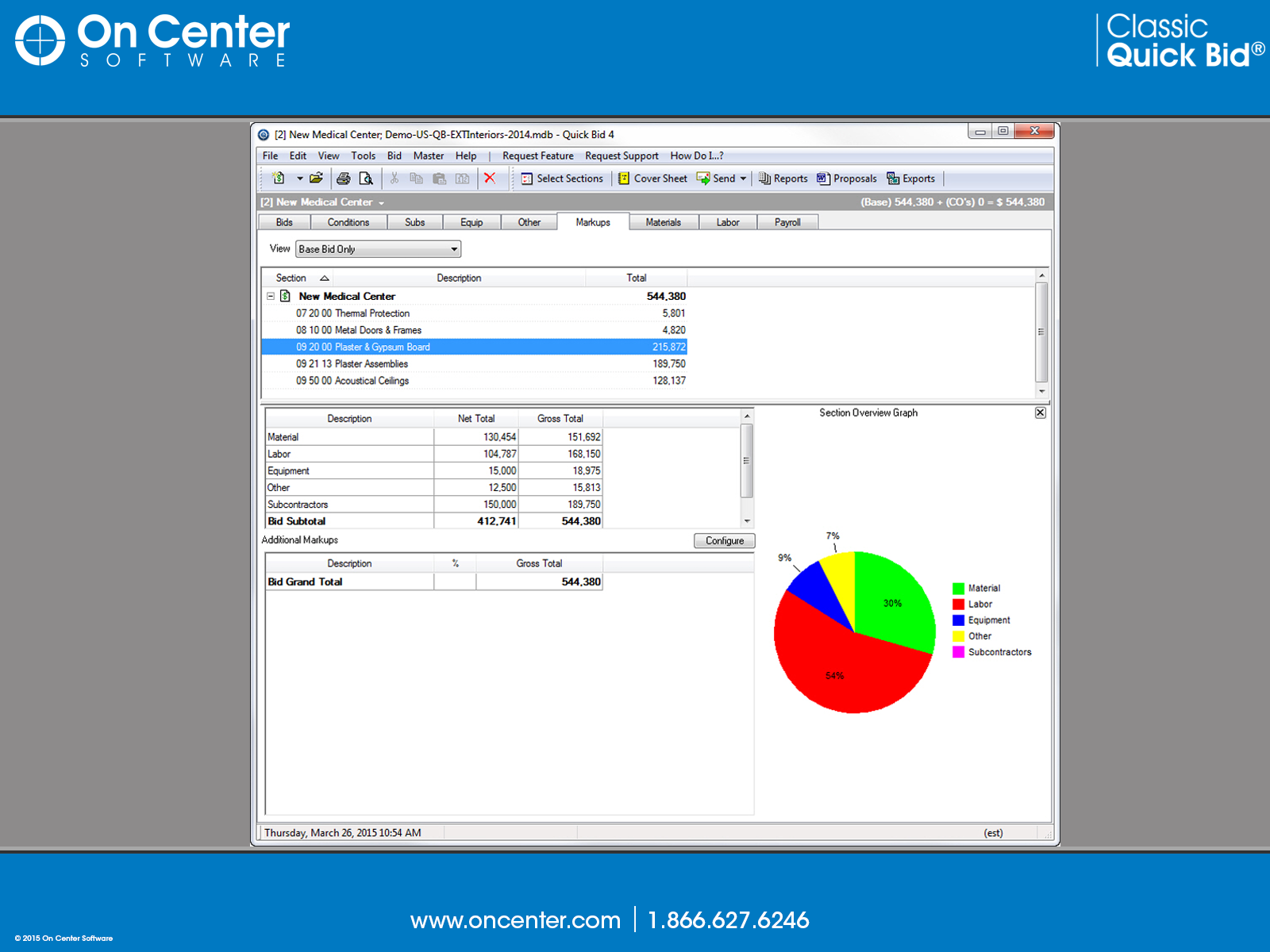
Task: Close the Section Overview Graph panel
Action: [x=1040, y=413]
